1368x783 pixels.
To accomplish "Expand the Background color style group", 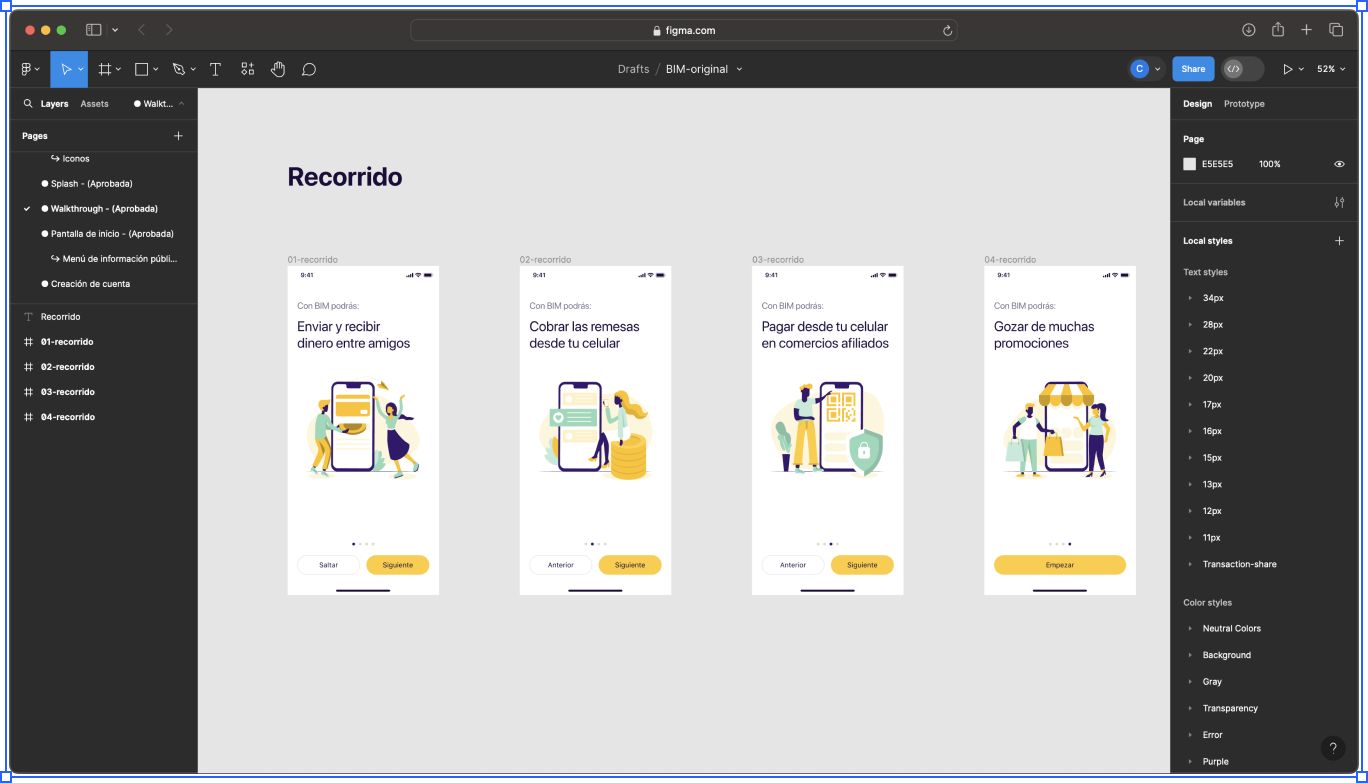I will click(x=1190, y=655).
